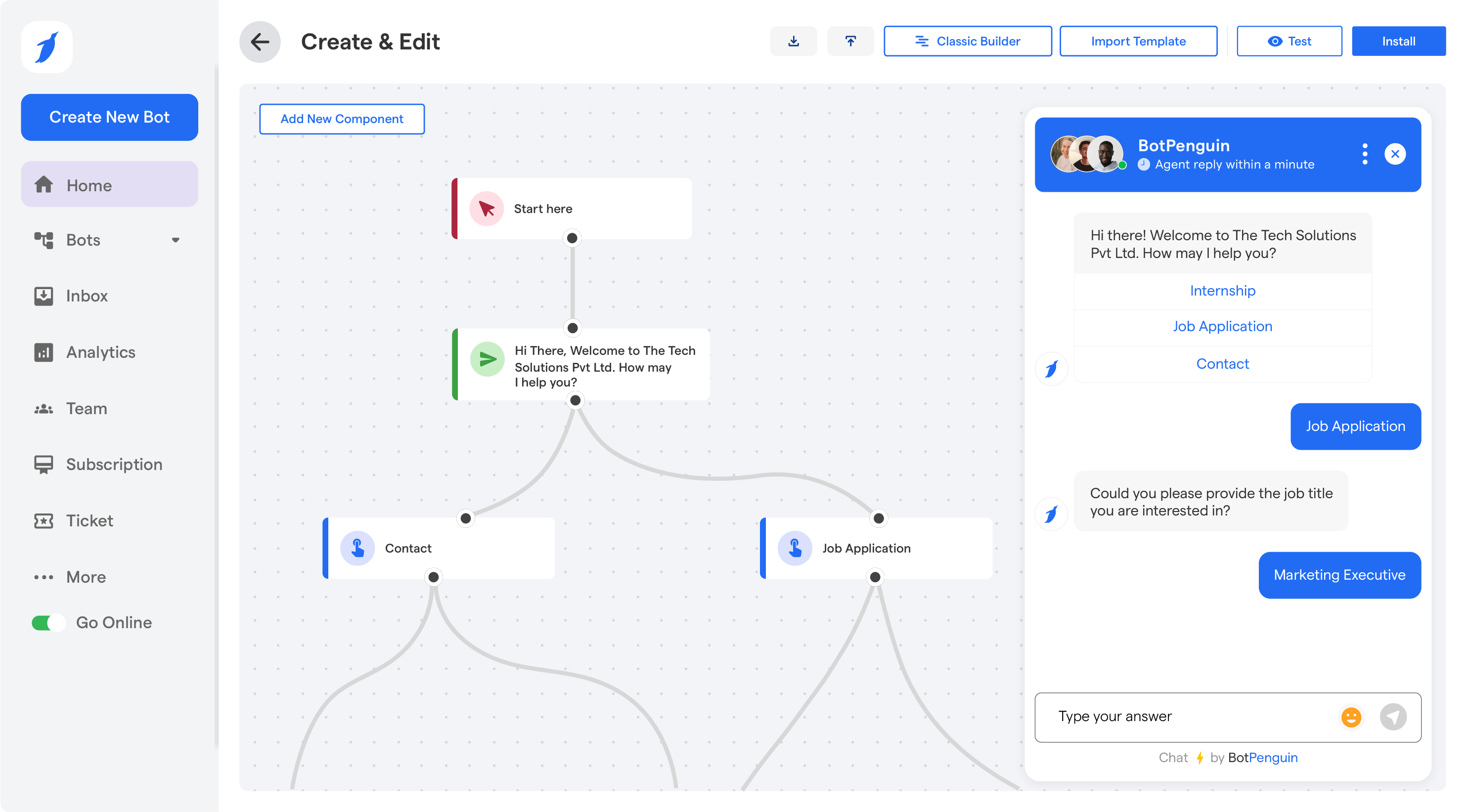Click the Add New Component button

coord(341,118)
